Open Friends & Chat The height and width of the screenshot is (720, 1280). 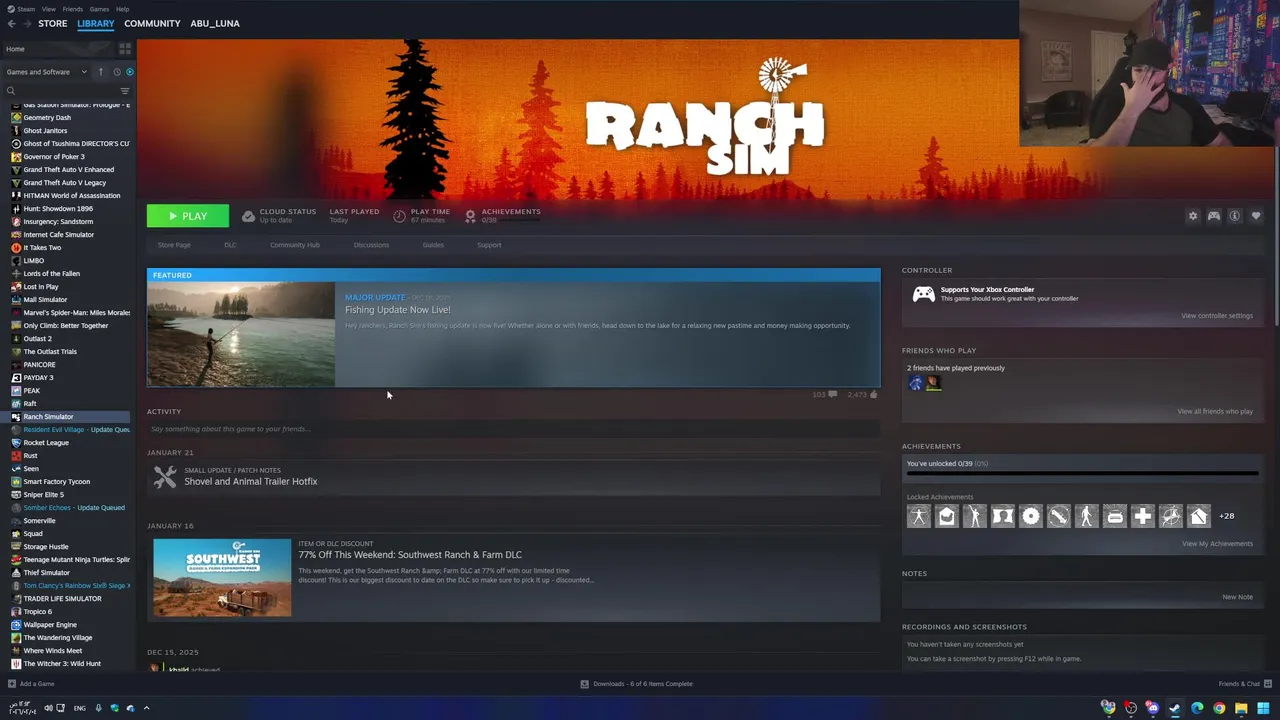[1244, 684]
